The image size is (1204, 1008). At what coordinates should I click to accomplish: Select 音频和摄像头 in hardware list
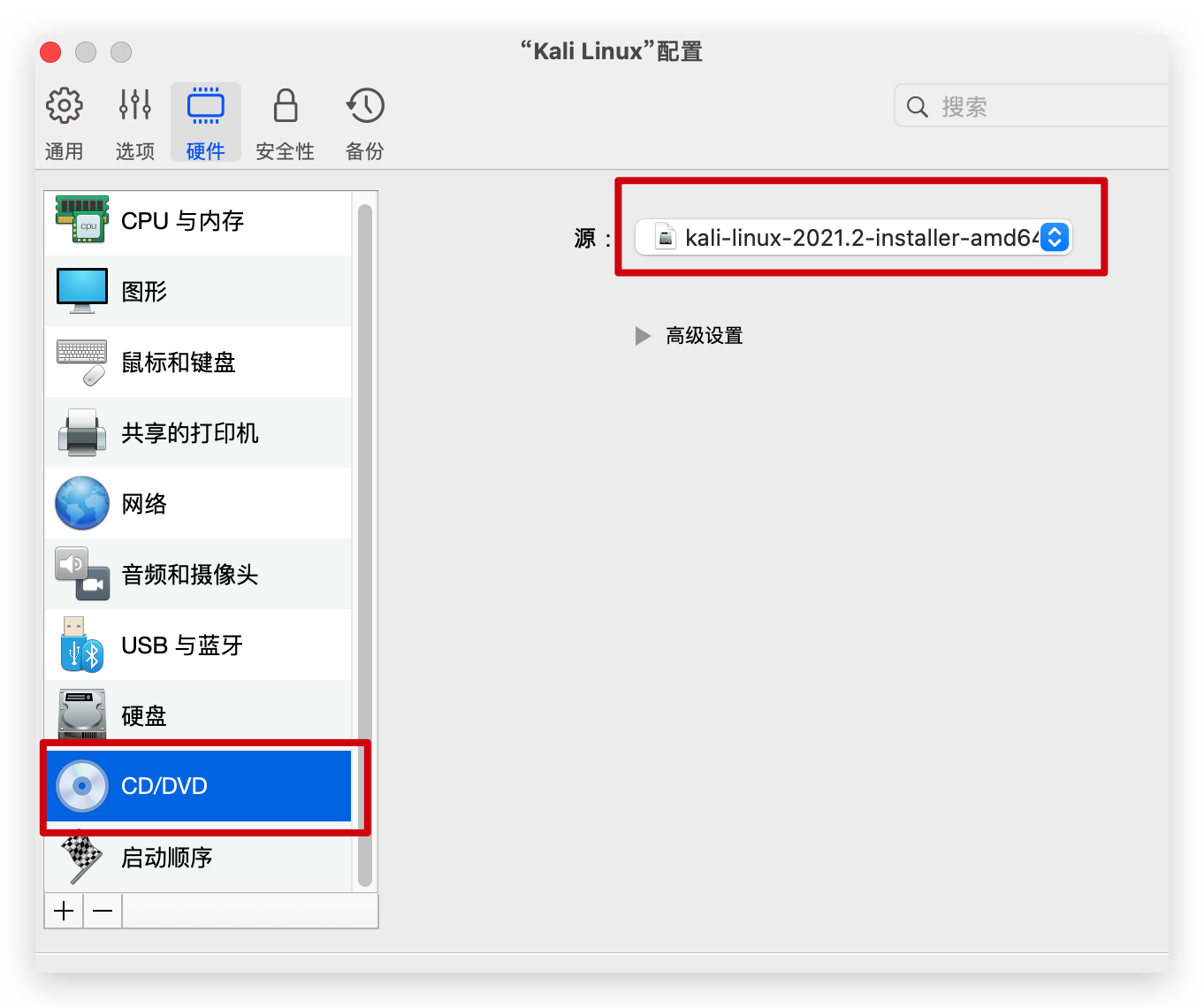pos(198,574)
